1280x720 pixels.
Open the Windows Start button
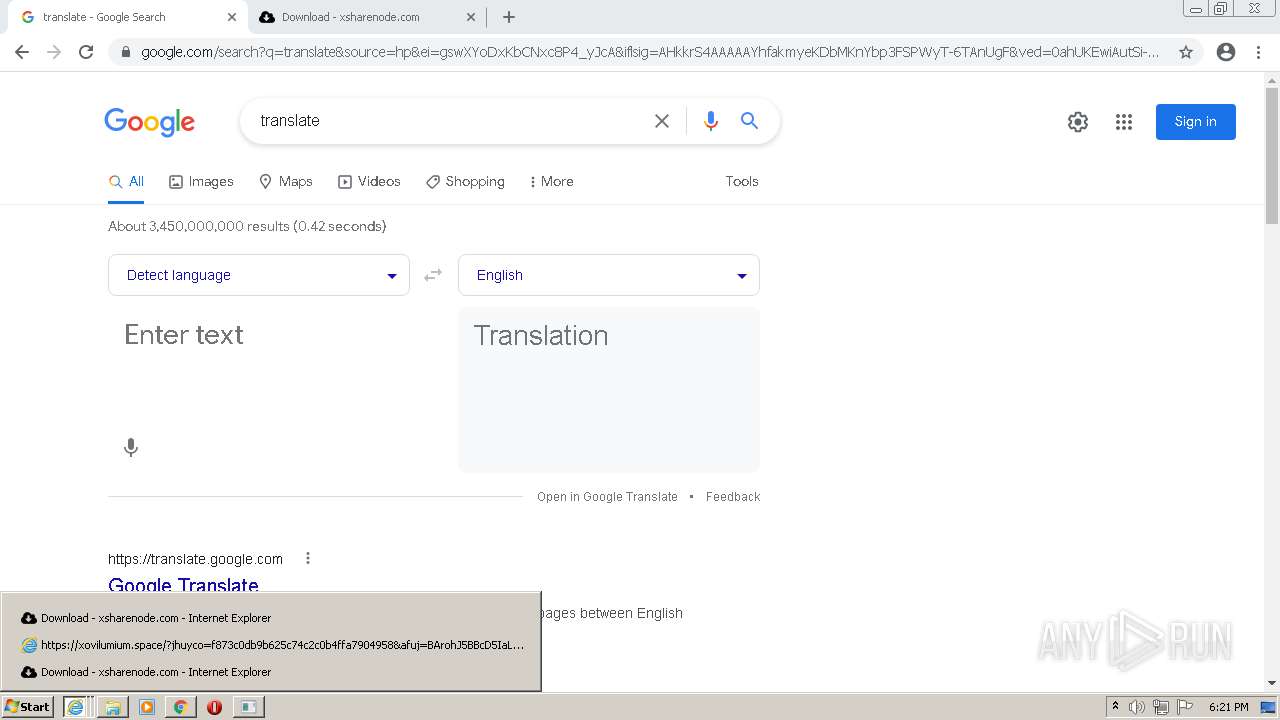(28, 707)
